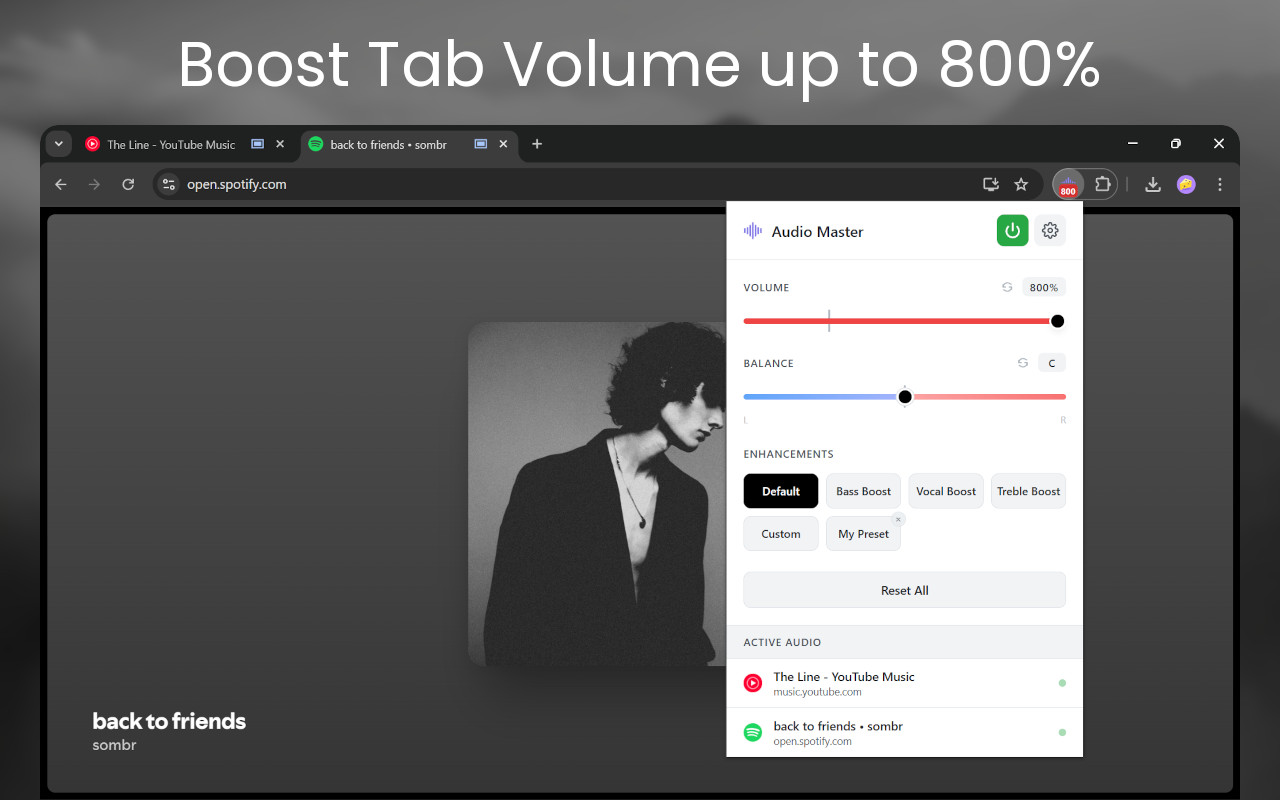Switch to The Line - YouTube Music tab
The image size is (1280, 800).
(187, 144)
